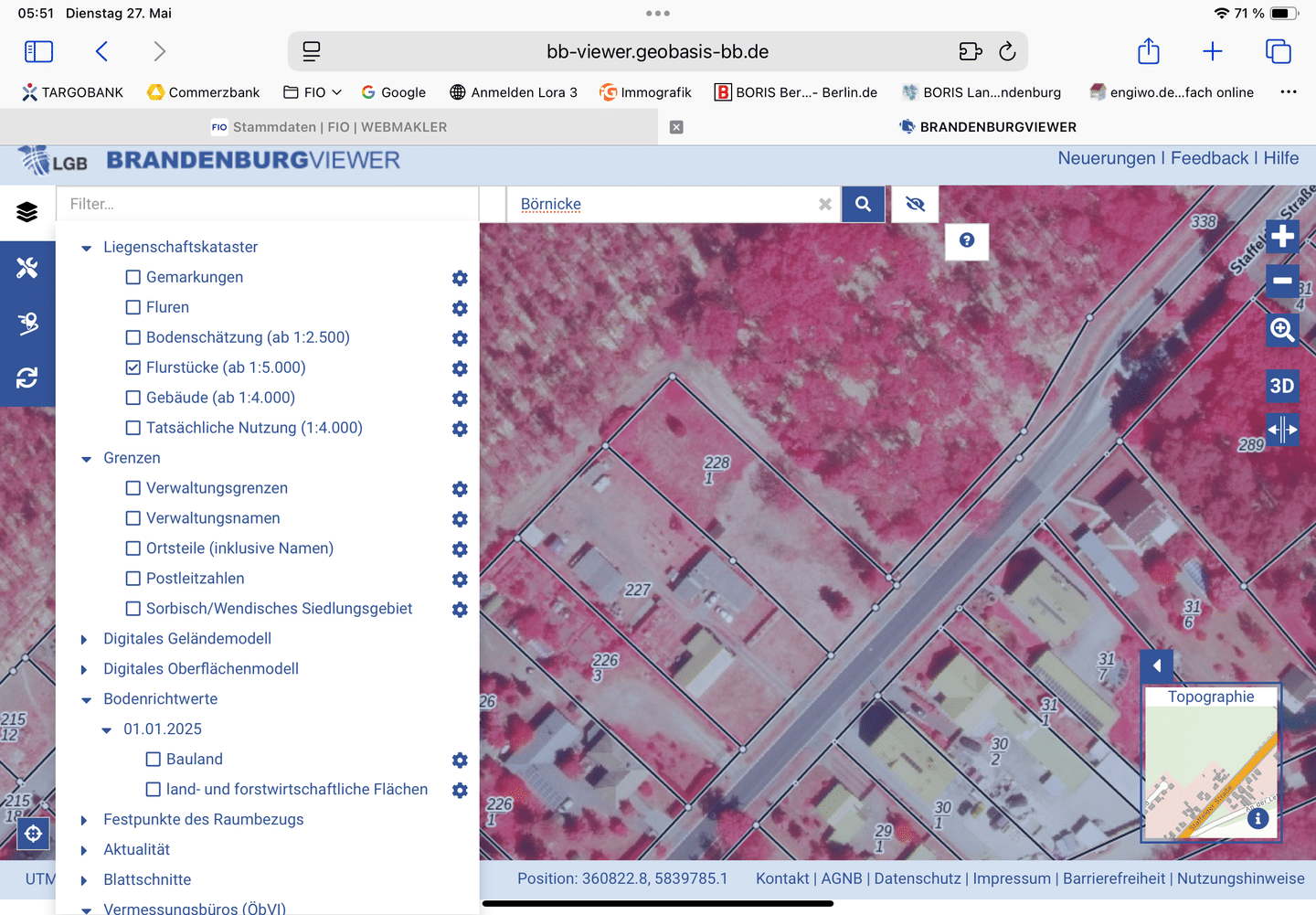This screenshot has height=915, width=1316.
Task: Open settings gear for Postleitzahlen layer
Action: (x=460, y=580)
